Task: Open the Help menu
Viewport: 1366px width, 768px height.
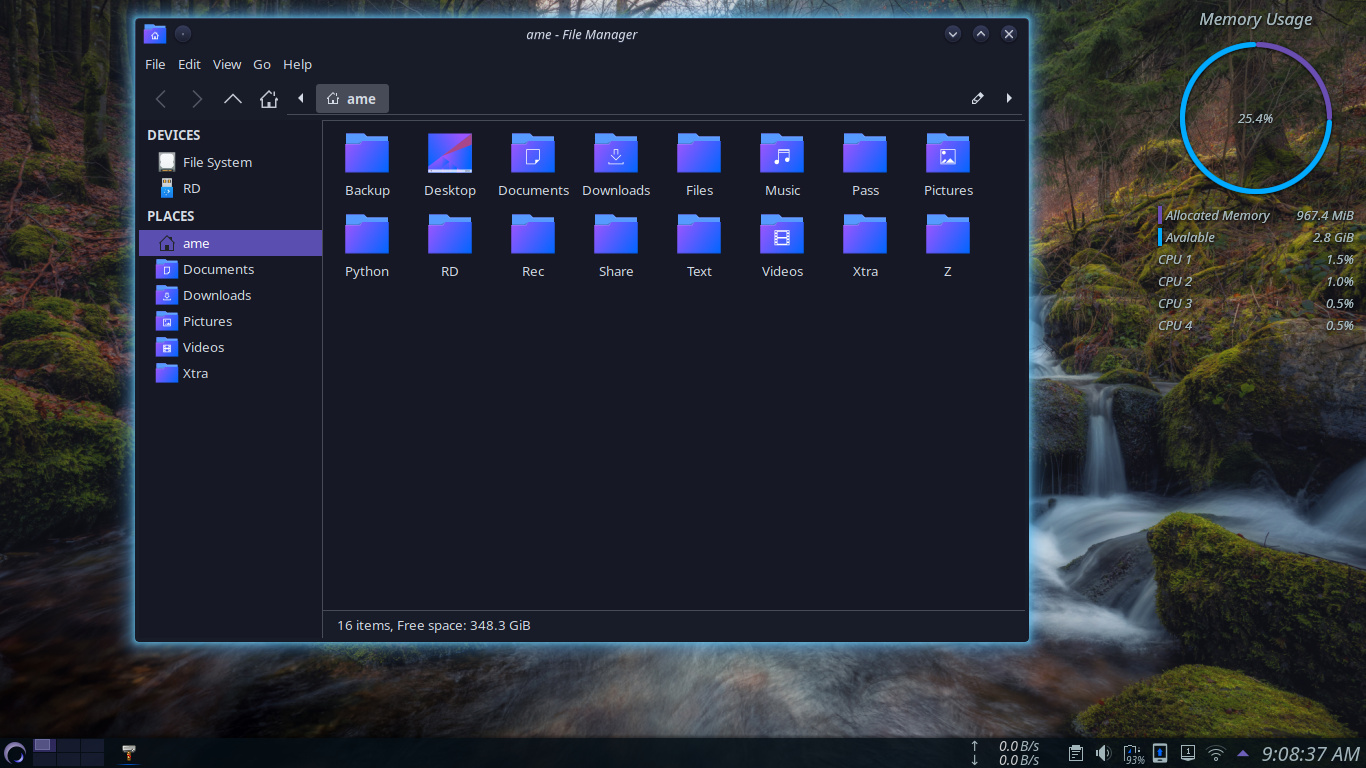Action: 298,64
